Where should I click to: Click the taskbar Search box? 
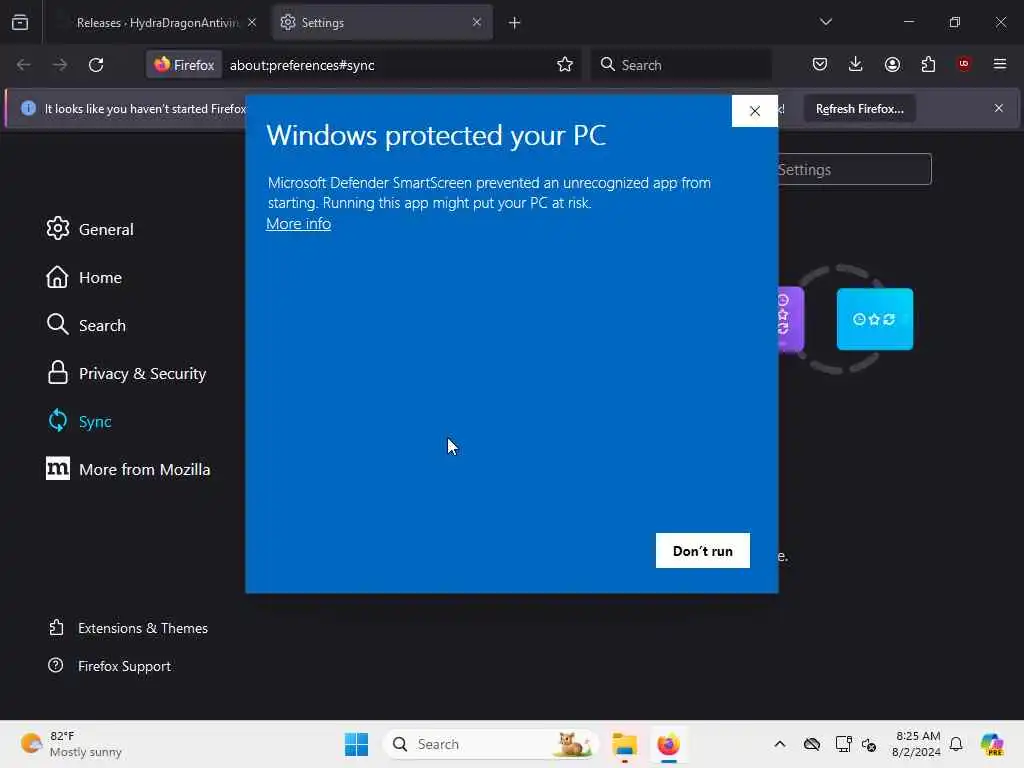pos(491,744)
